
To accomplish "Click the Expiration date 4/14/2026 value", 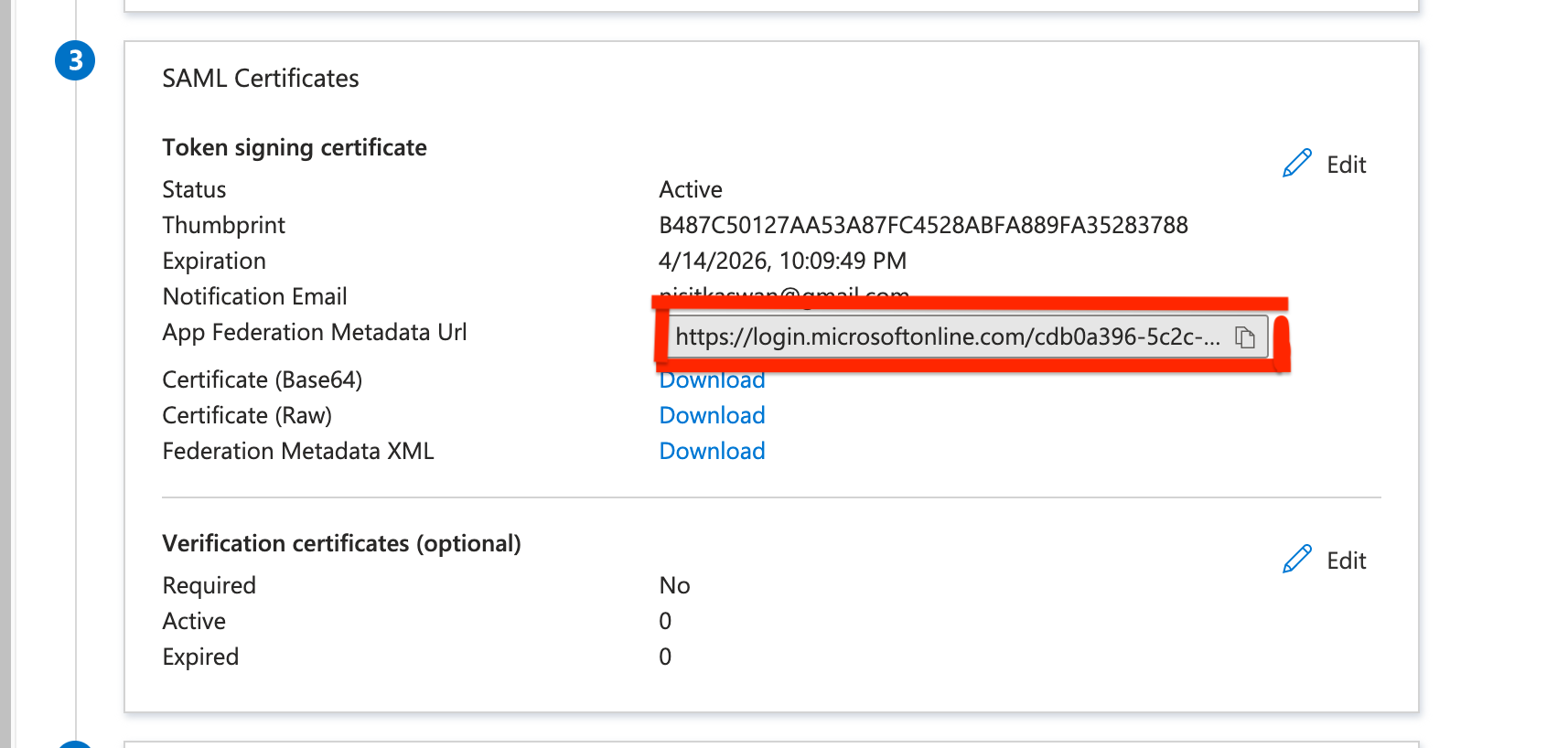I will point(782,261).
